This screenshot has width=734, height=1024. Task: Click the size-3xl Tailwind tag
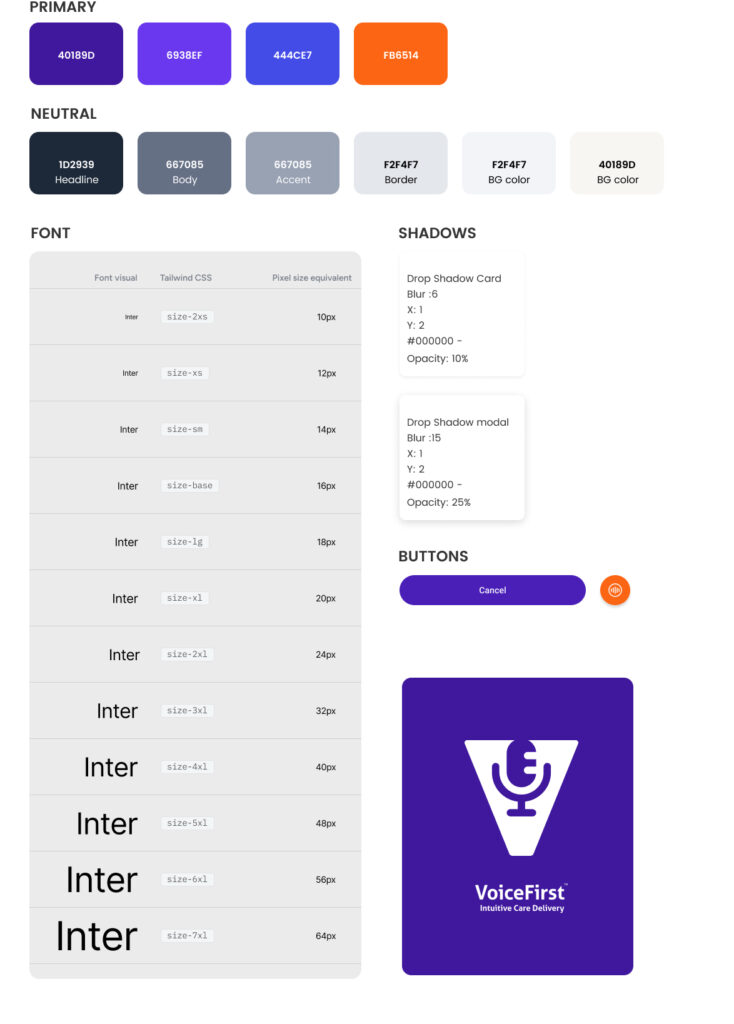coord(187,711)
